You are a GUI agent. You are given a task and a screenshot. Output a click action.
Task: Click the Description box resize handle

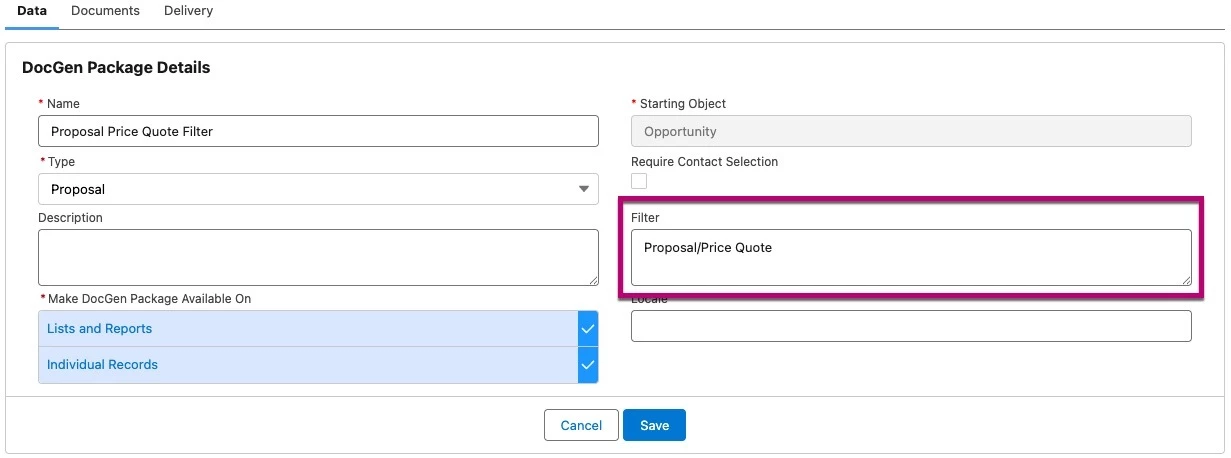tap(593, 280)
